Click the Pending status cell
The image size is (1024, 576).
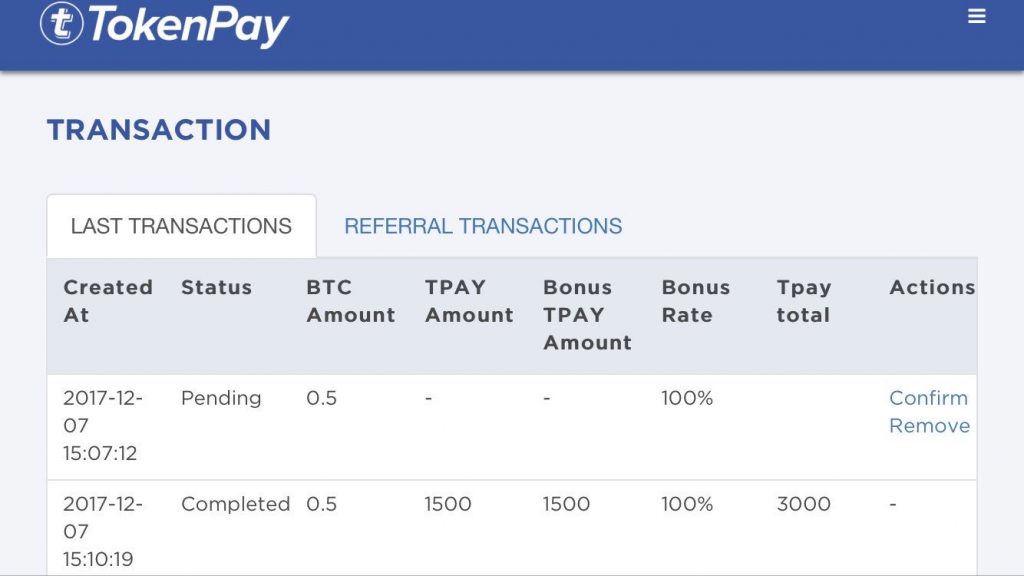[221, 398]
